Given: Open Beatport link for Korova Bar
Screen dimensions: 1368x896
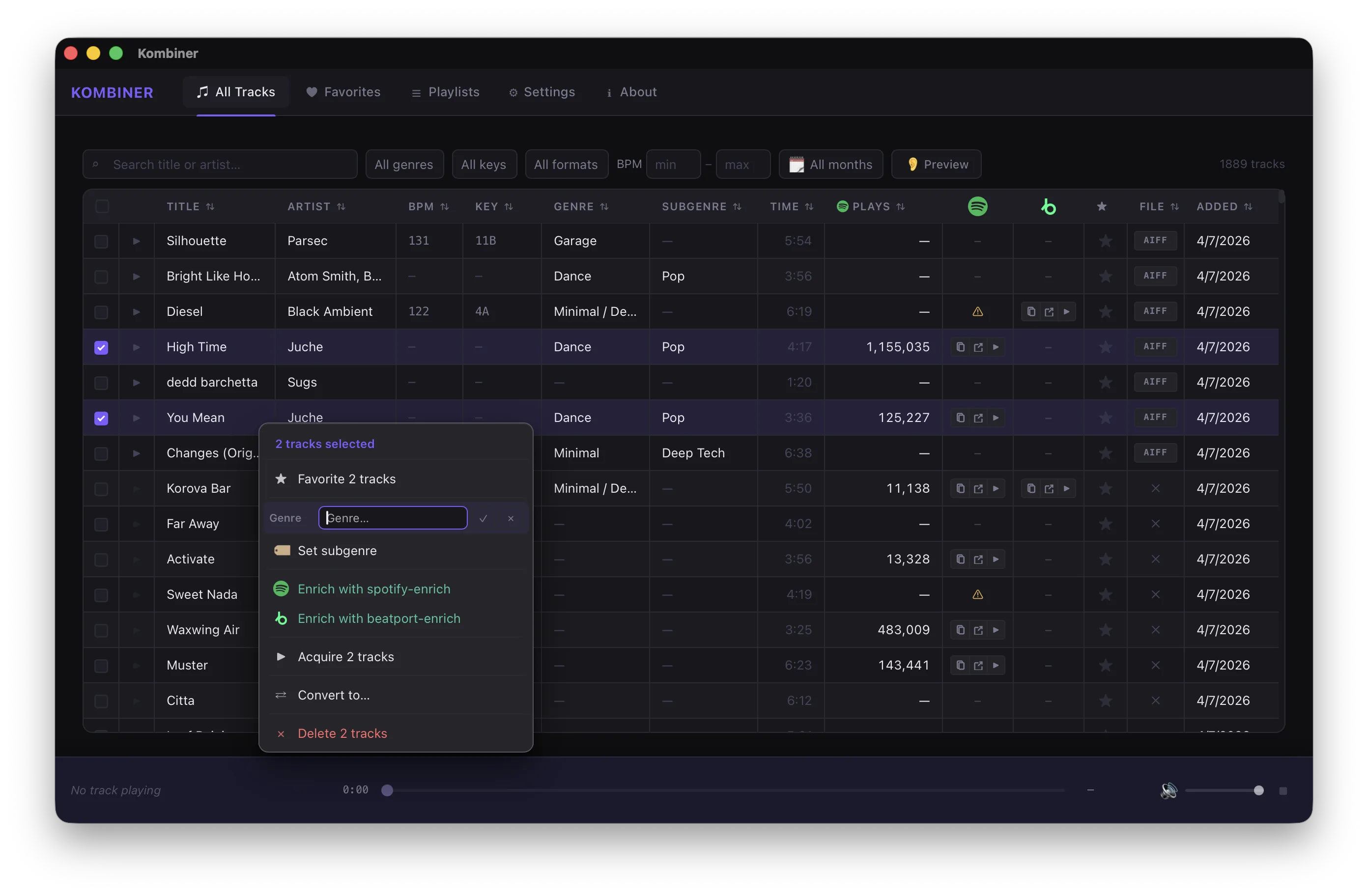Looking at the screenshot, I should click(x=1049, y=488).
